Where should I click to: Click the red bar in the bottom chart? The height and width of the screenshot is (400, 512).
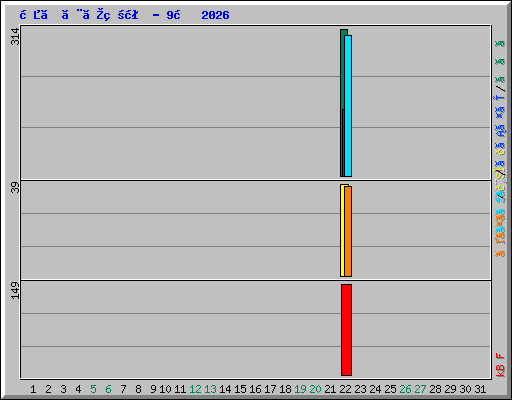coord(346,330)
